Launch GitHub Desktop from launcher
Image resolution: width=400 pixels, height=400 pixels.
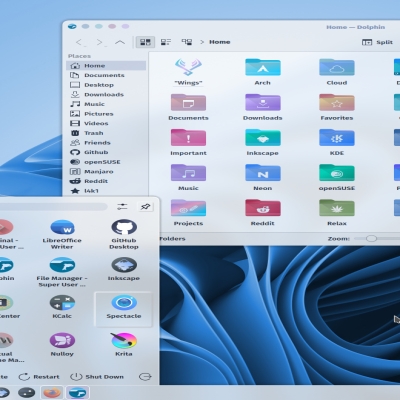(x=124, y=234)
